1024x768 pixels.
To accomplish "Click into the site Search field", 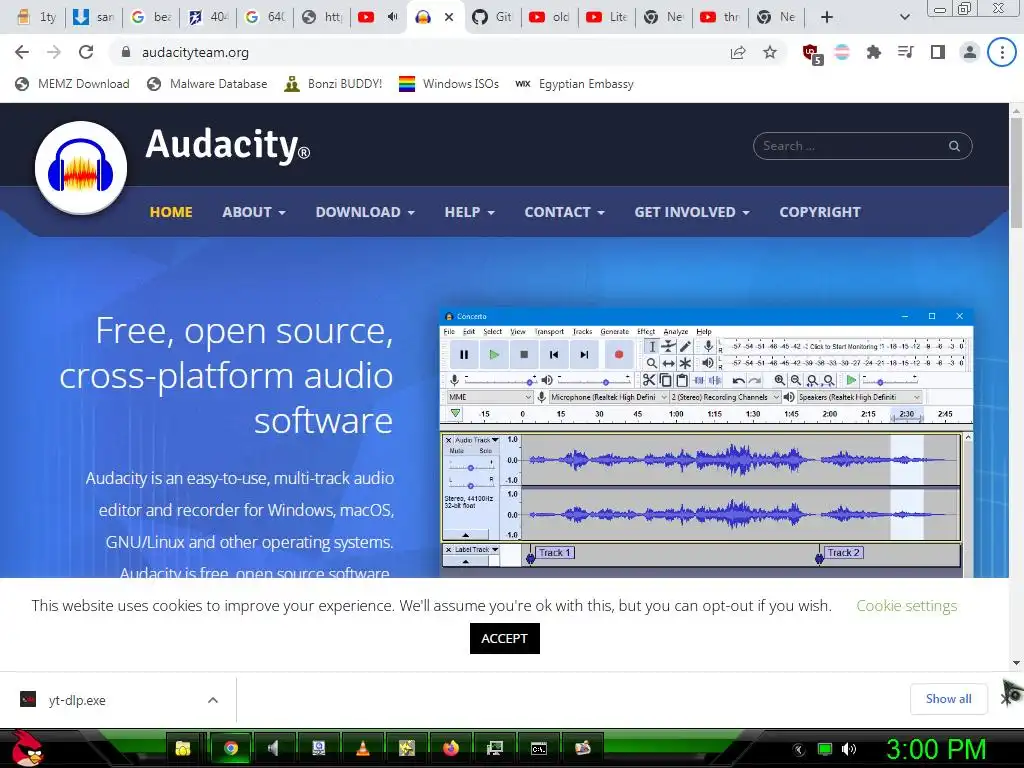I will 862,146.
